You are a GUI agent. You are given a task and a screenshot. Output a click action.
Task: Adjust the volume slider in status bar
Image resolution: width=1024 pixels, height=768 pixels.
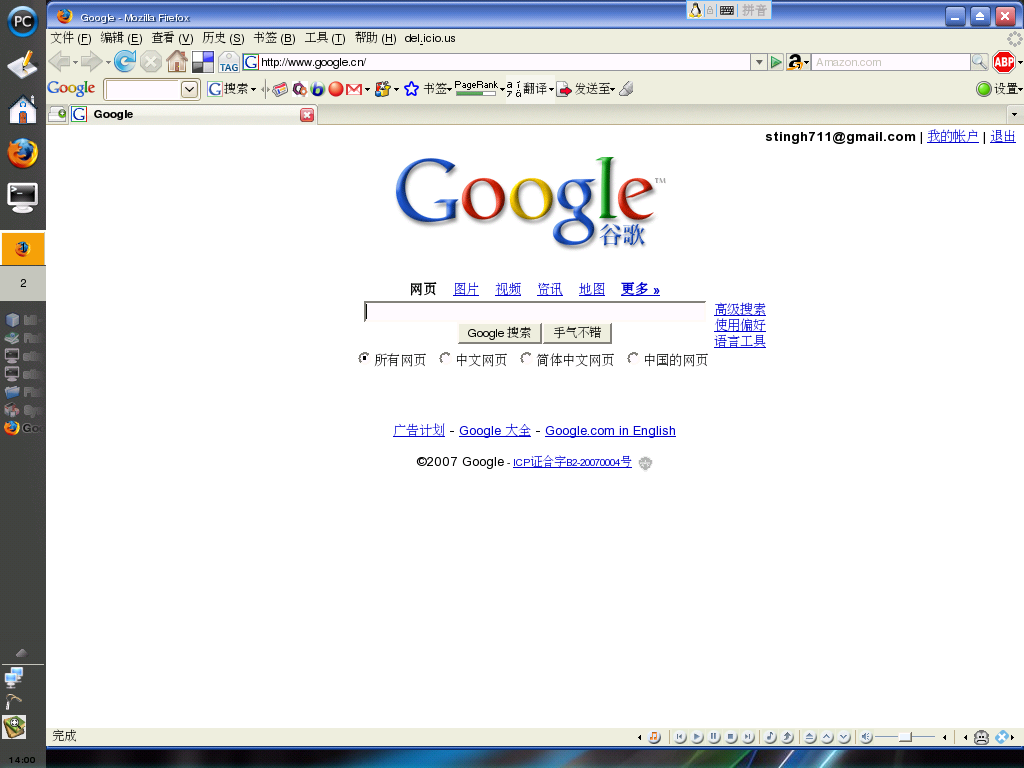[905, 737]
